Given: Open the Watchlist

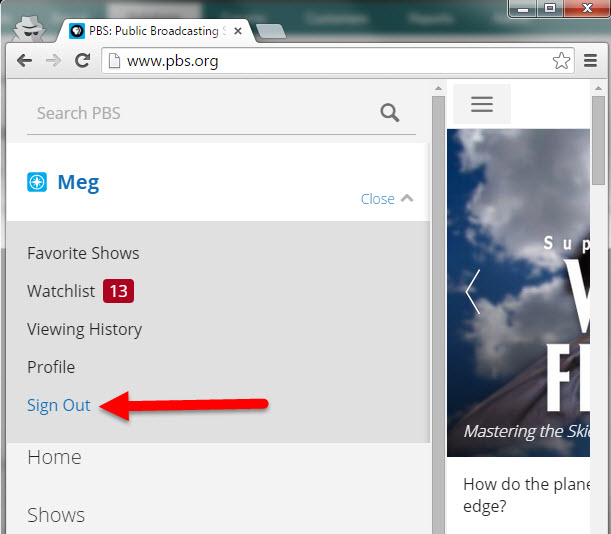Looking at the screenshot, I should [x=61, y=291].
